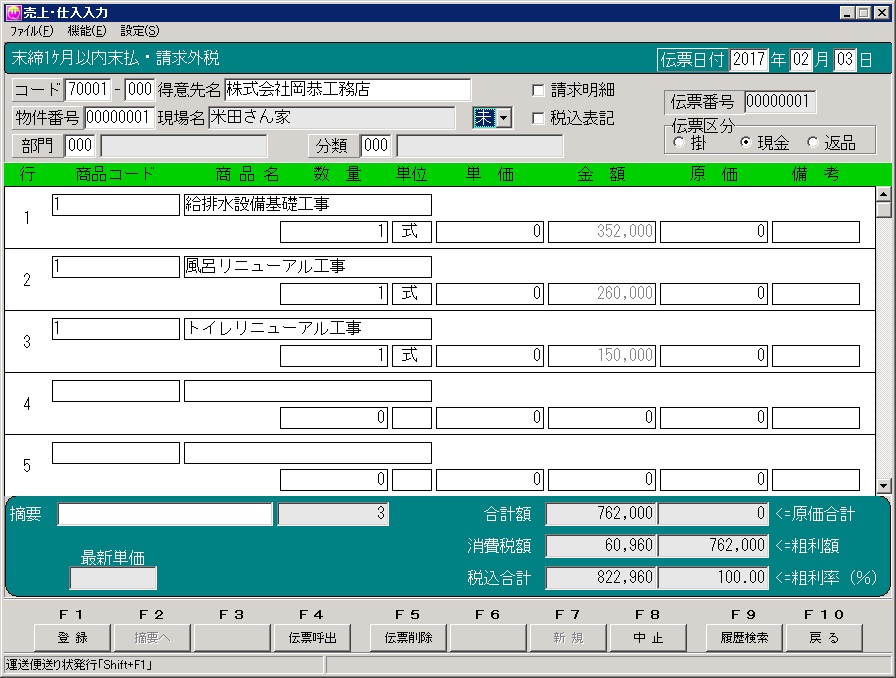Click row 3 amount 150,000
The height and width of the screenshot is (678, 896).
[602, 356]
